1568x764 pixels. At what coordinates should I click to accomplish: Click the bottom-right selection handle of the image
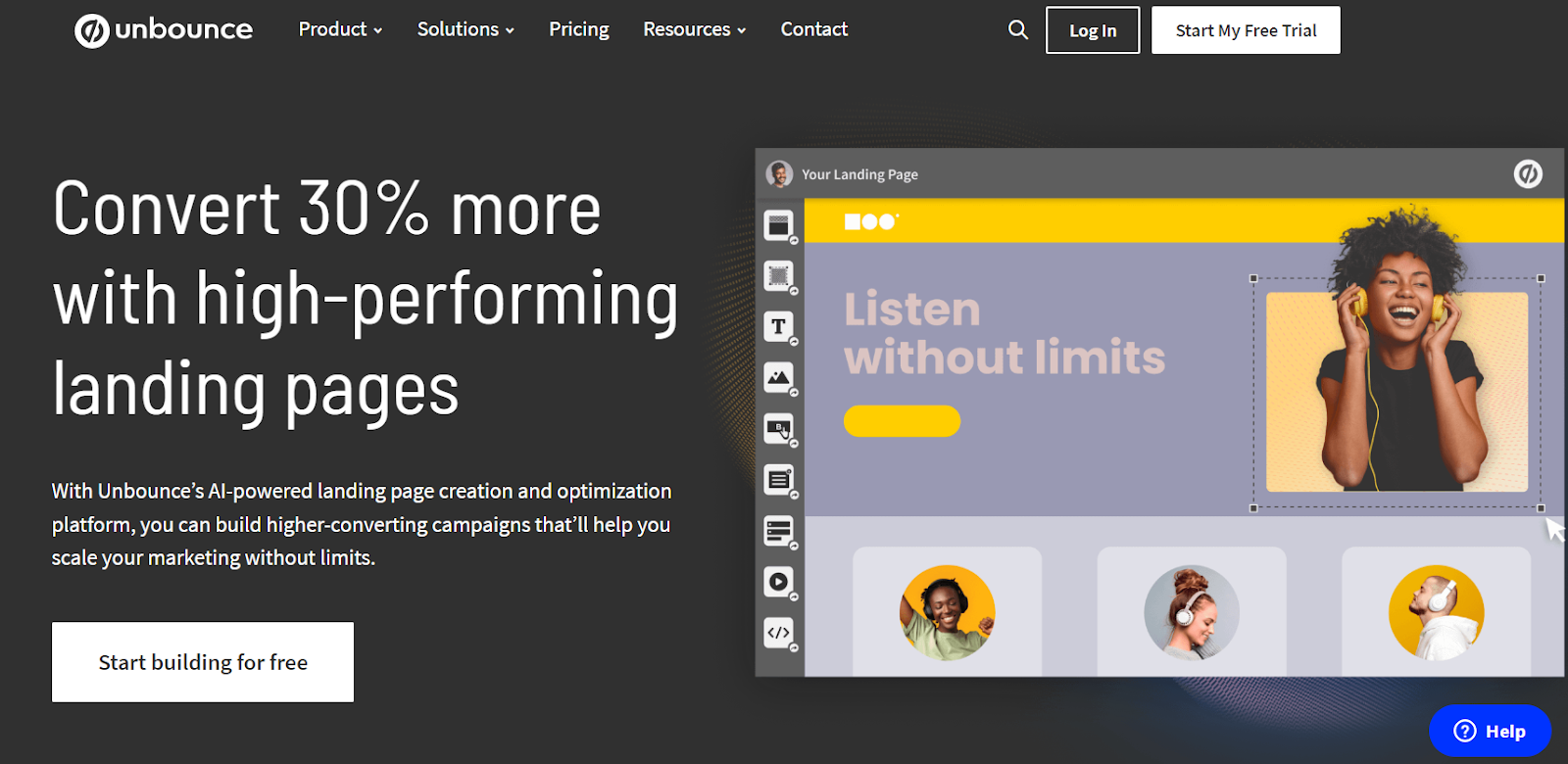[1541, 508]
